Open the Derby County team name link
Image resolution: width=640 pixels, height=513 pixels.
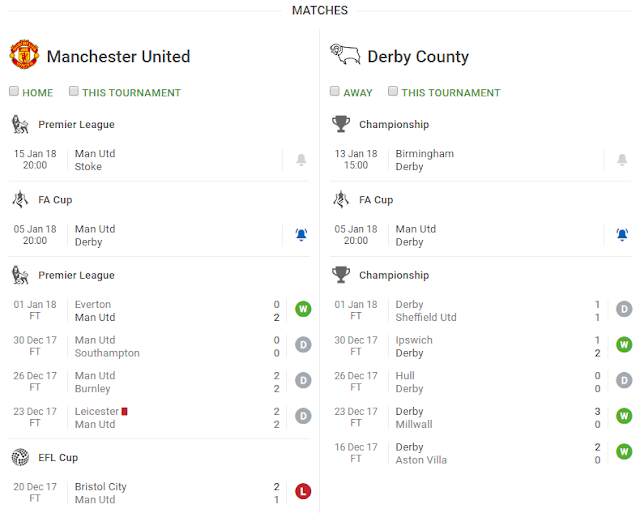pos(418,56)
